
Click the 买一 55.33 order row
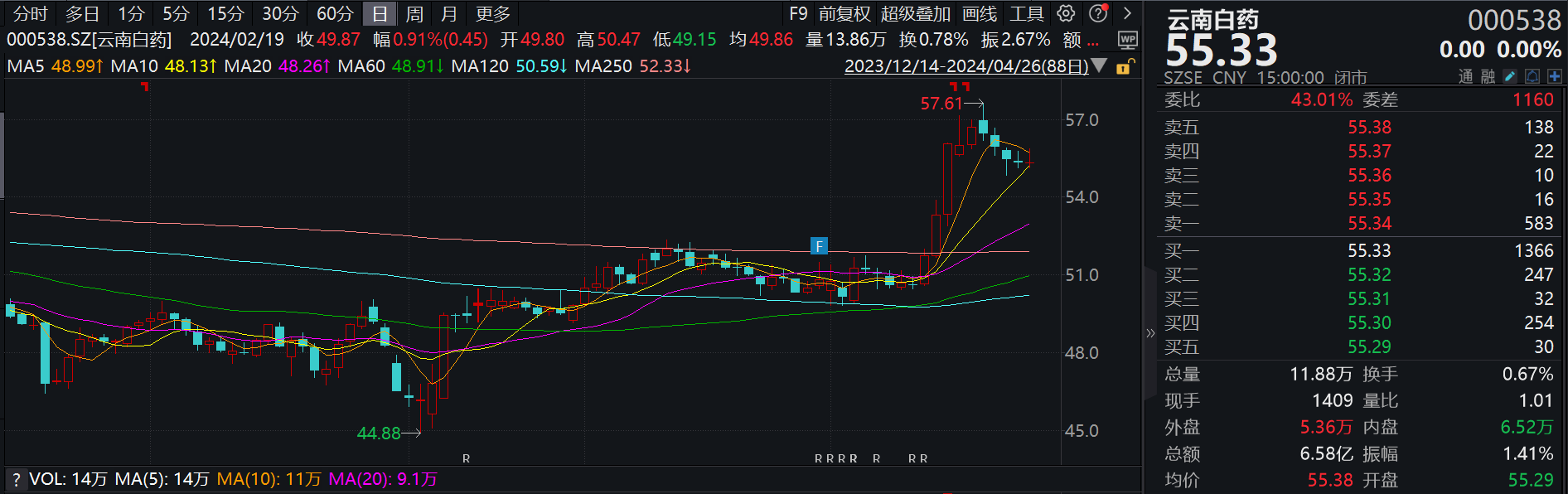pyautogui.click(x=1359, y=250)
